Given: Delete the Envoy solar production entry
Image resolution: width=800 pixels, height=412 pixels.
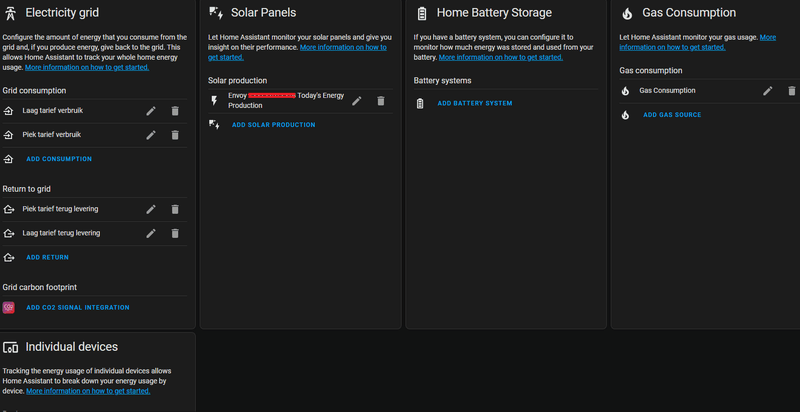Looking at the screenshot, I should (381, 100).
